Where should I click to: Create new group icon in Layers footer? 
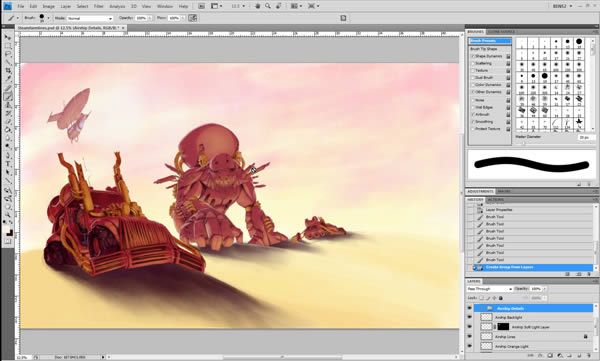click(570, 356)
